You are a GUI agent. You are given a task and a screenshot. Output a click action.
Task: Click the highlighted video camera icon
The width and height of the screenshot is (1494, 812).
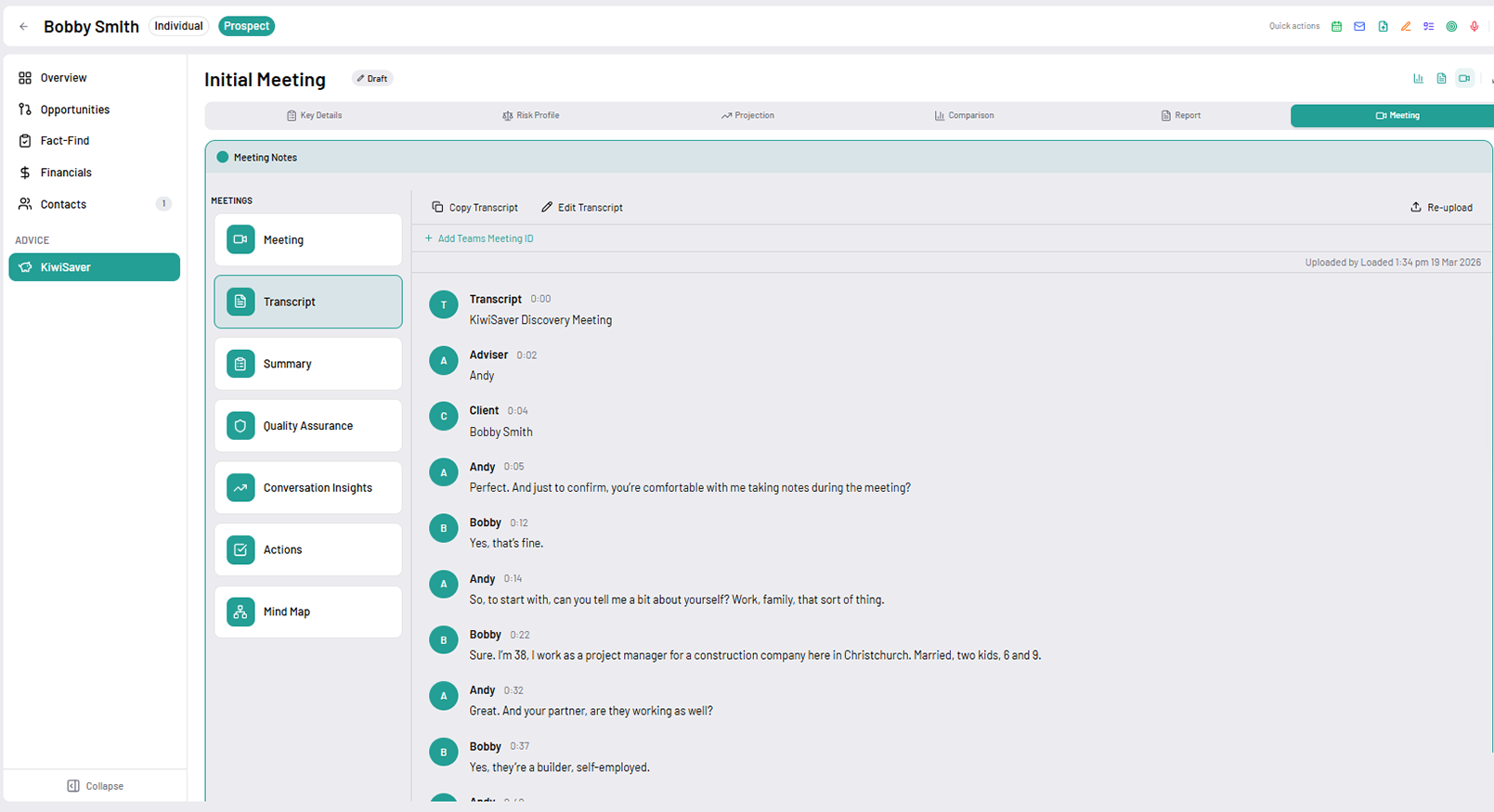[1464, 79]
